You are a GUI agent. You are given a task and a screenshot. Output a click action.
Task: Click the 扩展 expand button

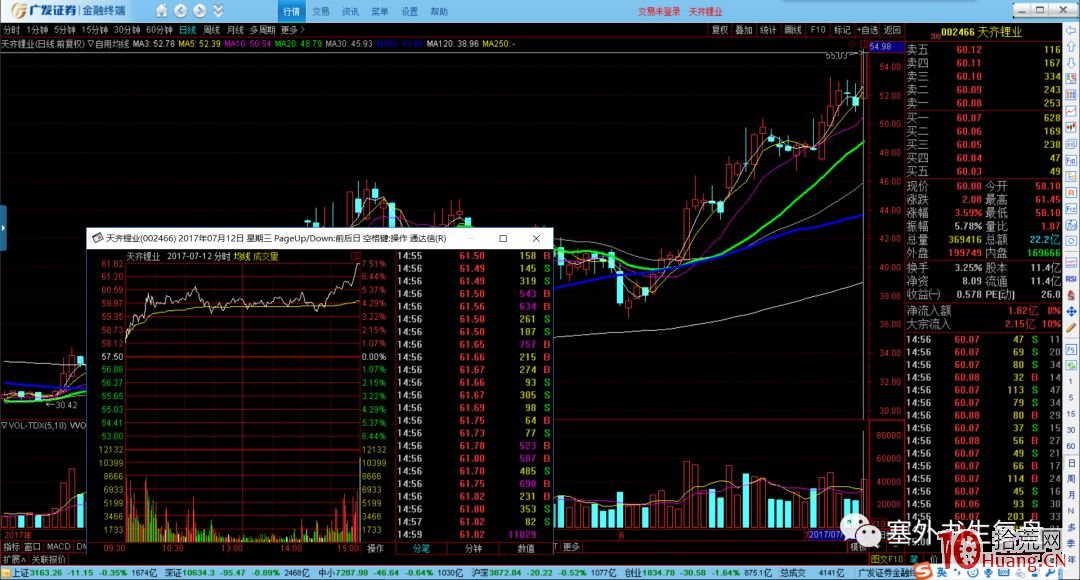click(14, 559)
